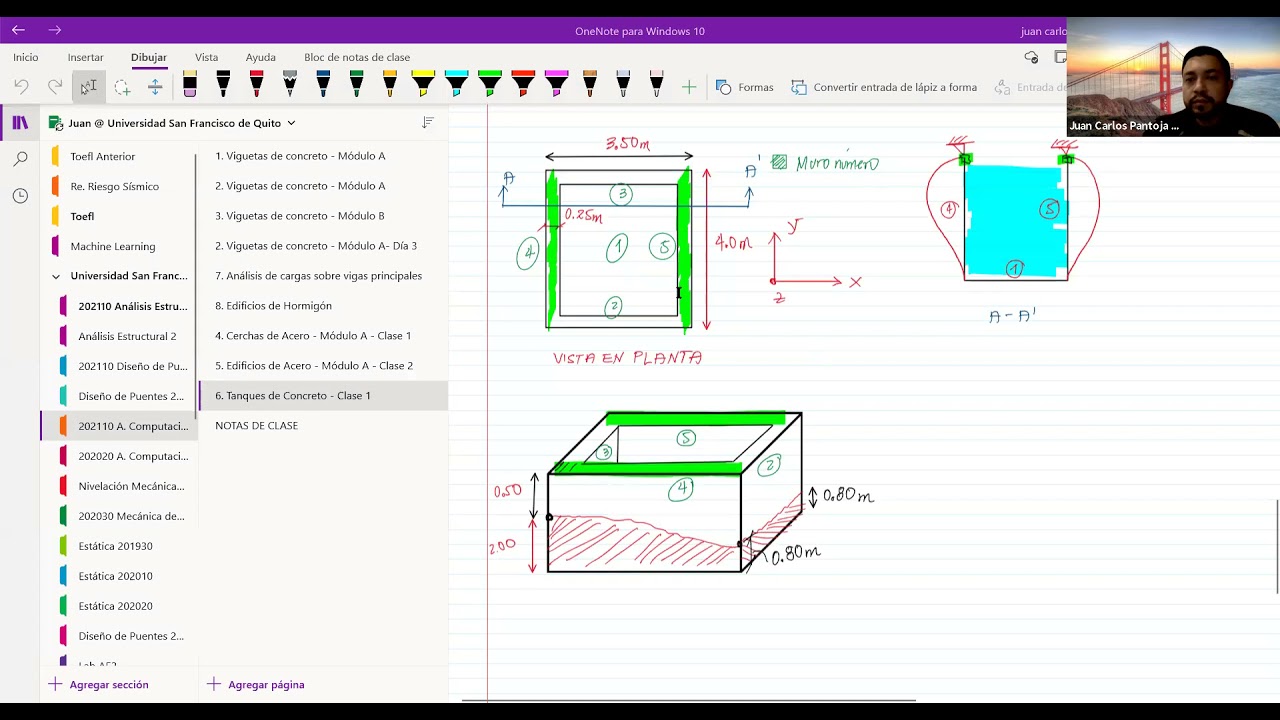The width and height of the screenshot is (1280, 720).
Task: Choose the Lasso Select tool
Action: coord(122,87)
